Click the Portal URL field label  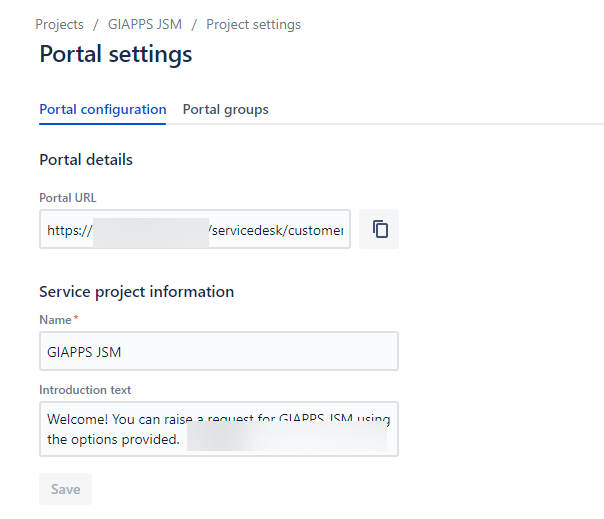pos(68,198)
